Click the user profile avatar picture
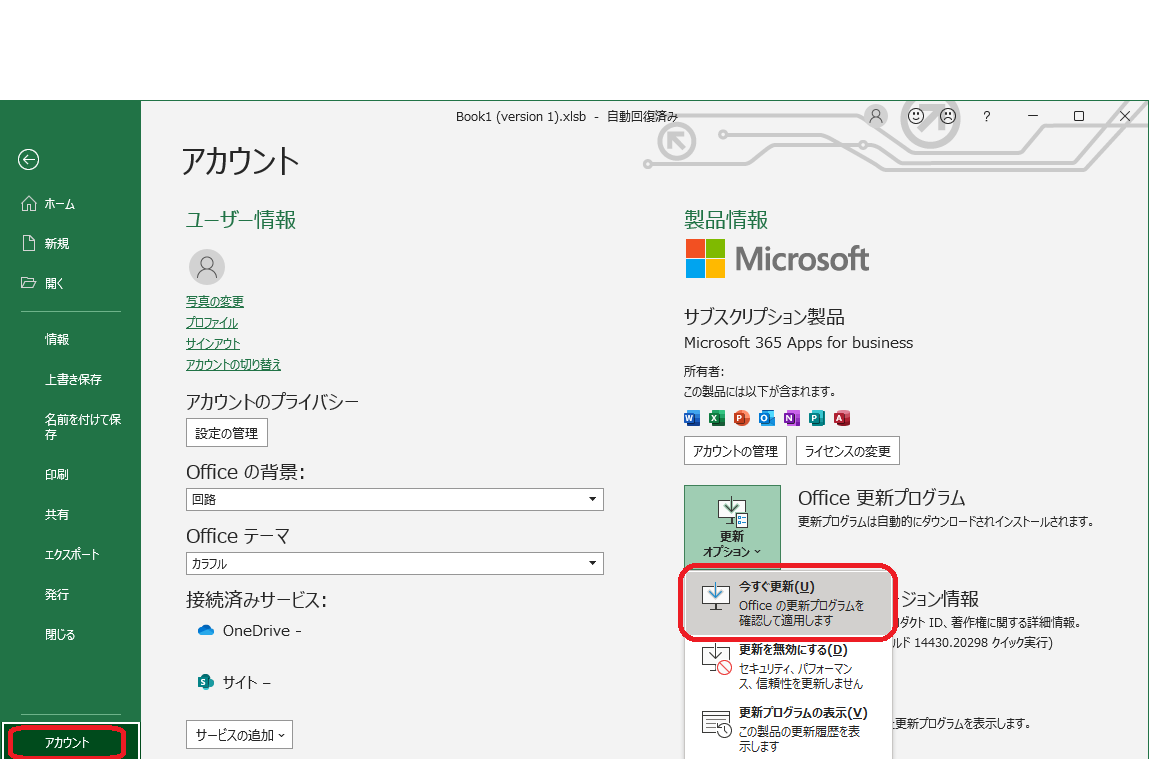1149x759 pixels. [207, 267]
